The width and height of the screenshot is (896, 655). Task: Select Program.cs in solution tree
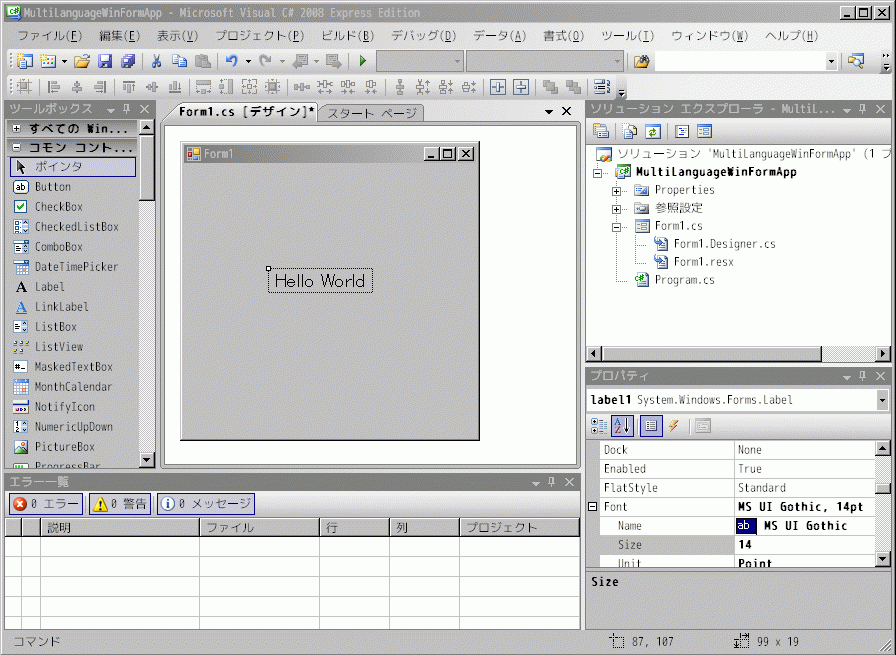point(685,280)
